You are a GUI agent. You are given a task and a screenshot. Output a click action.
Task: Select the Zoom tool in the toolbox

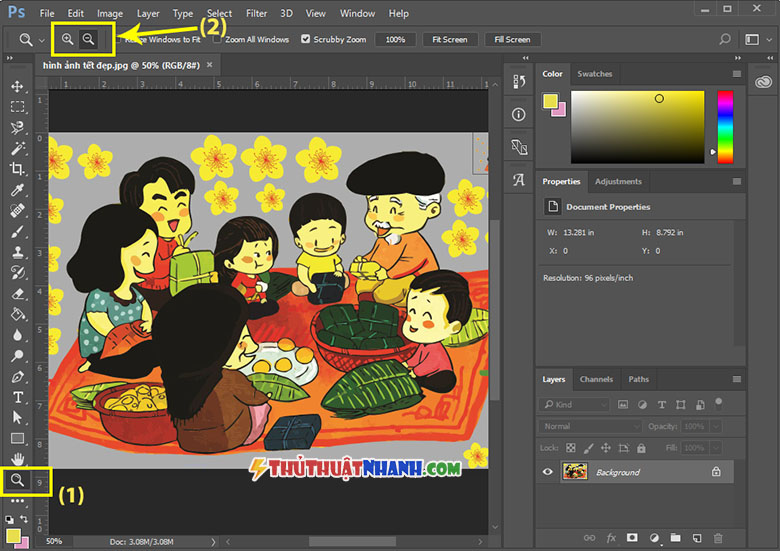[17, 480]
